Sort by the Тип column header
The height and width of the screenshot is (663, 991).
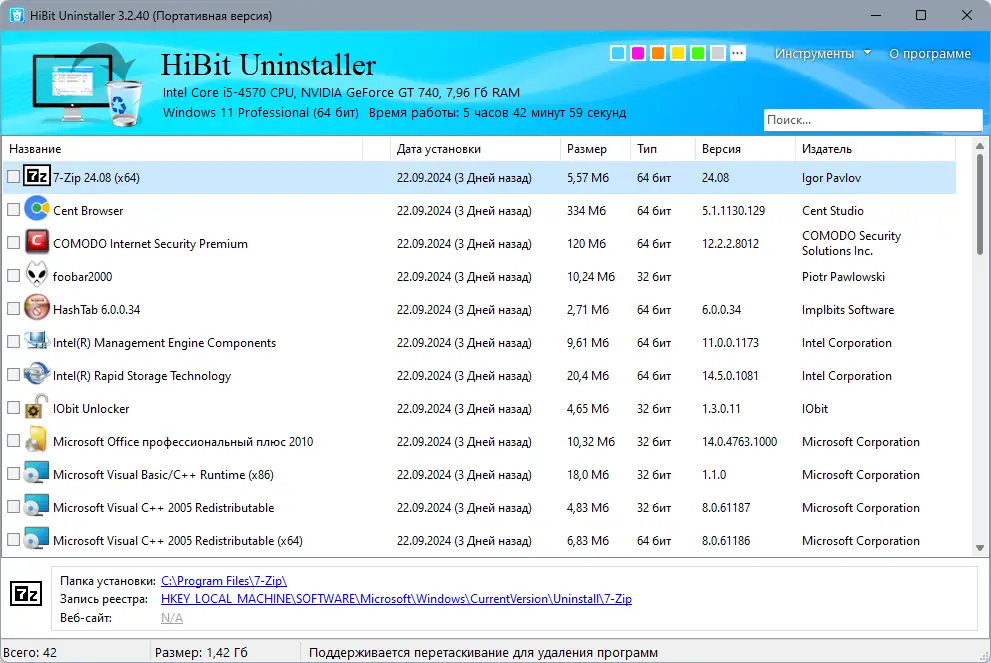(662, 149)
